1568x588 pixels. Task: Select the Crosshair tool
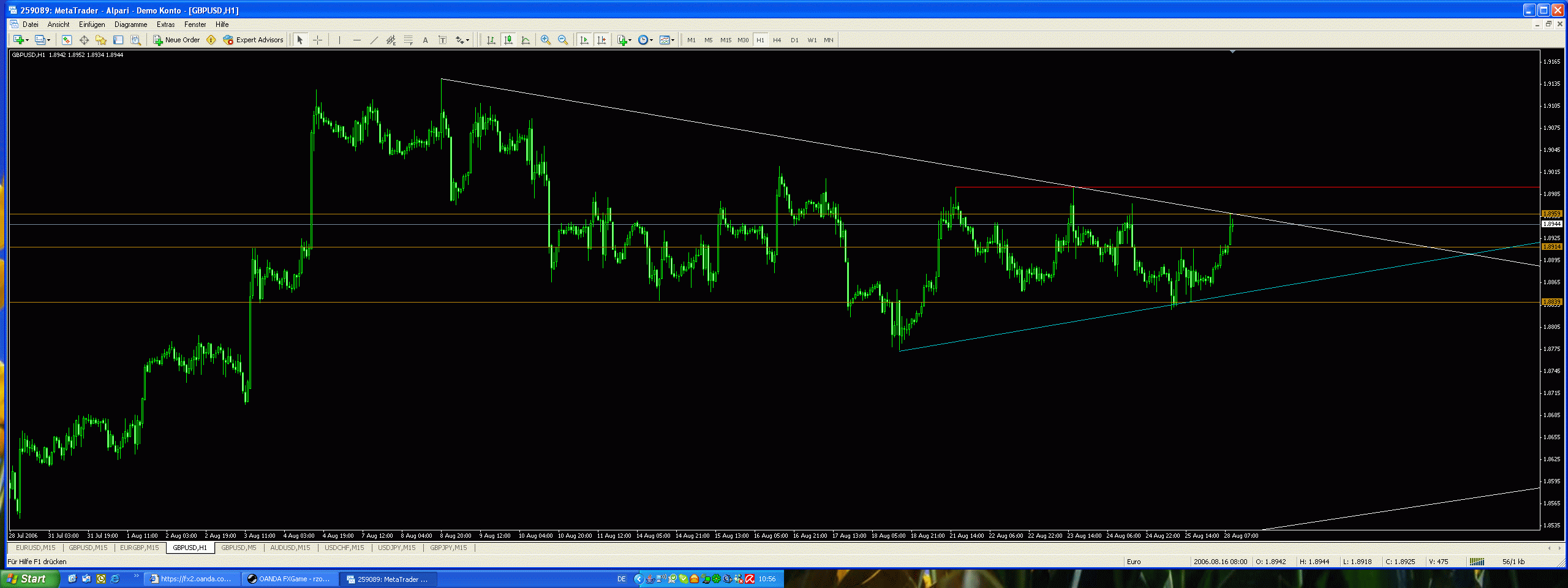click(318, 40)
